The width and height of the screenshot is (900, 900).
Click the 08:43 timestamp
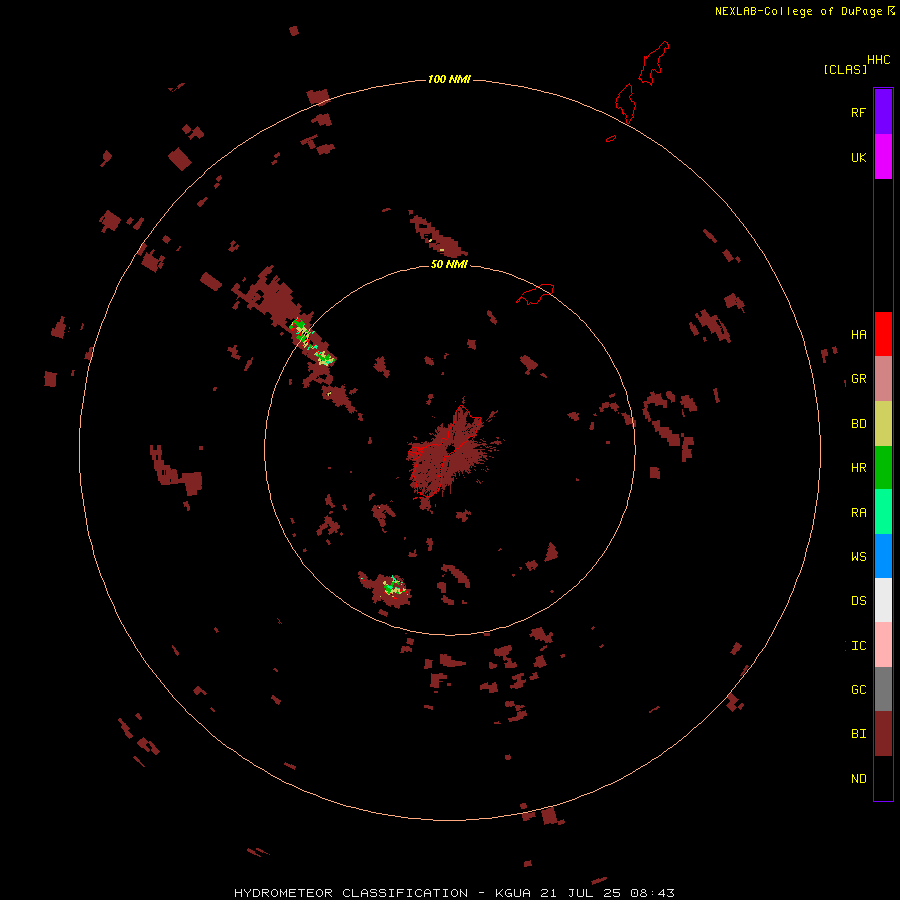(652, 893)
